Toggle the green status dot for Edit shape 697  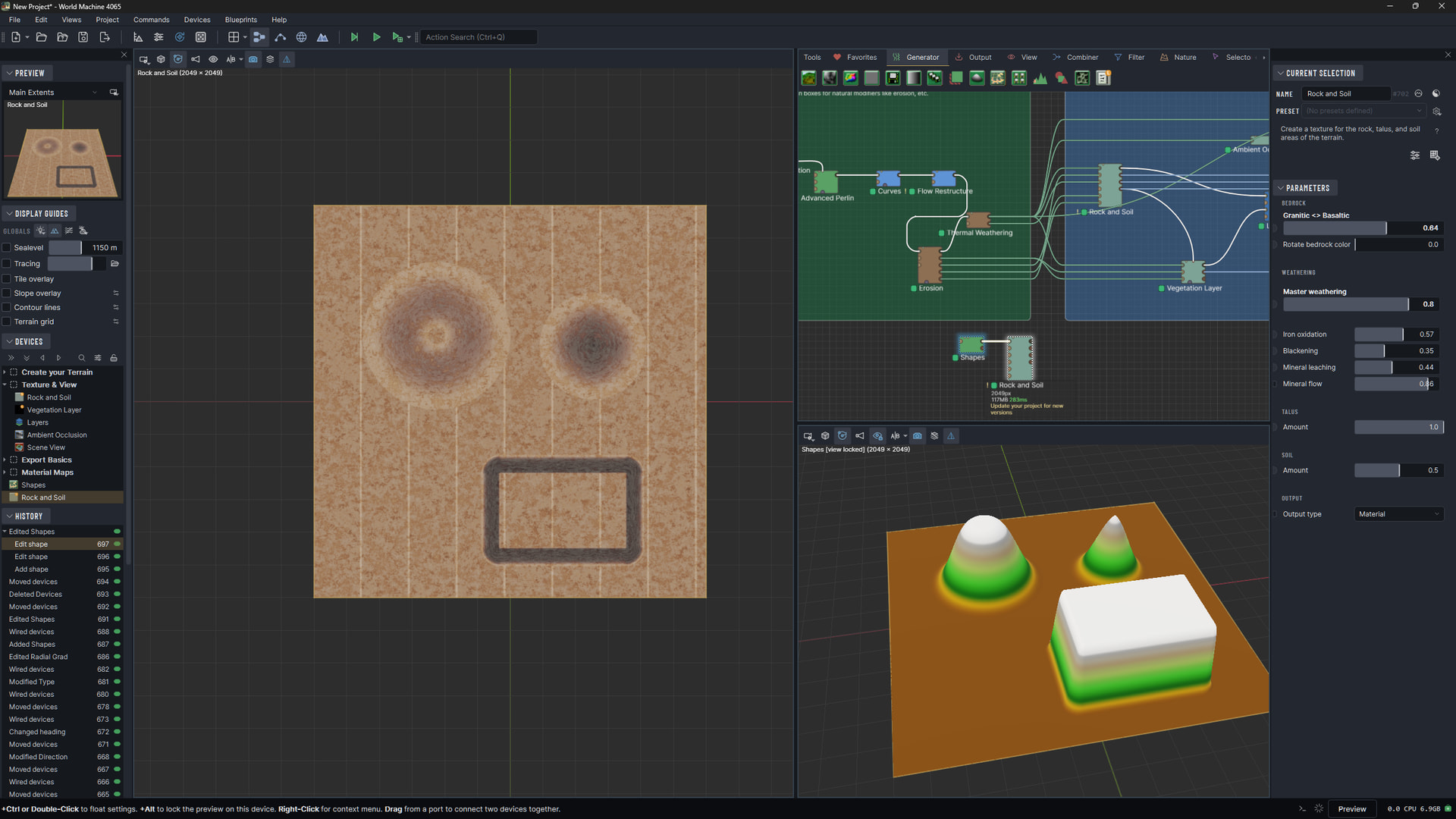pos(118,544)
